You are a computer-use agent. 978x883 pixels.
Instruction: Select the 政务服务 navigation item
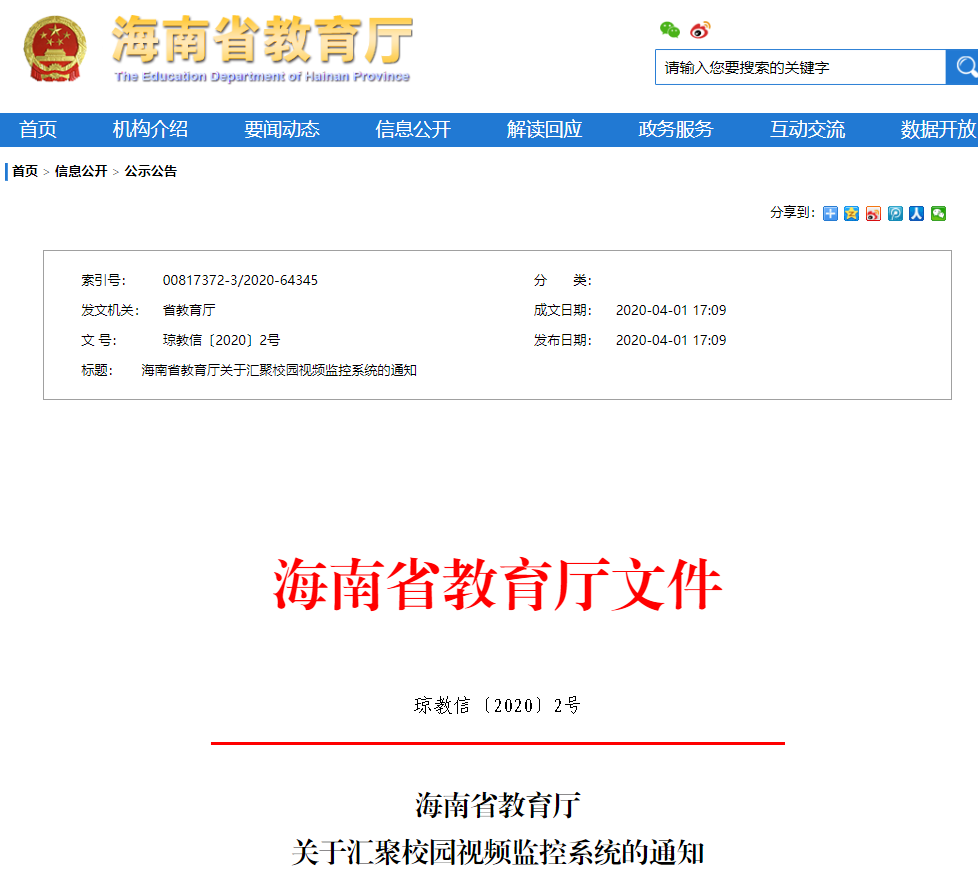pos(676,130)
